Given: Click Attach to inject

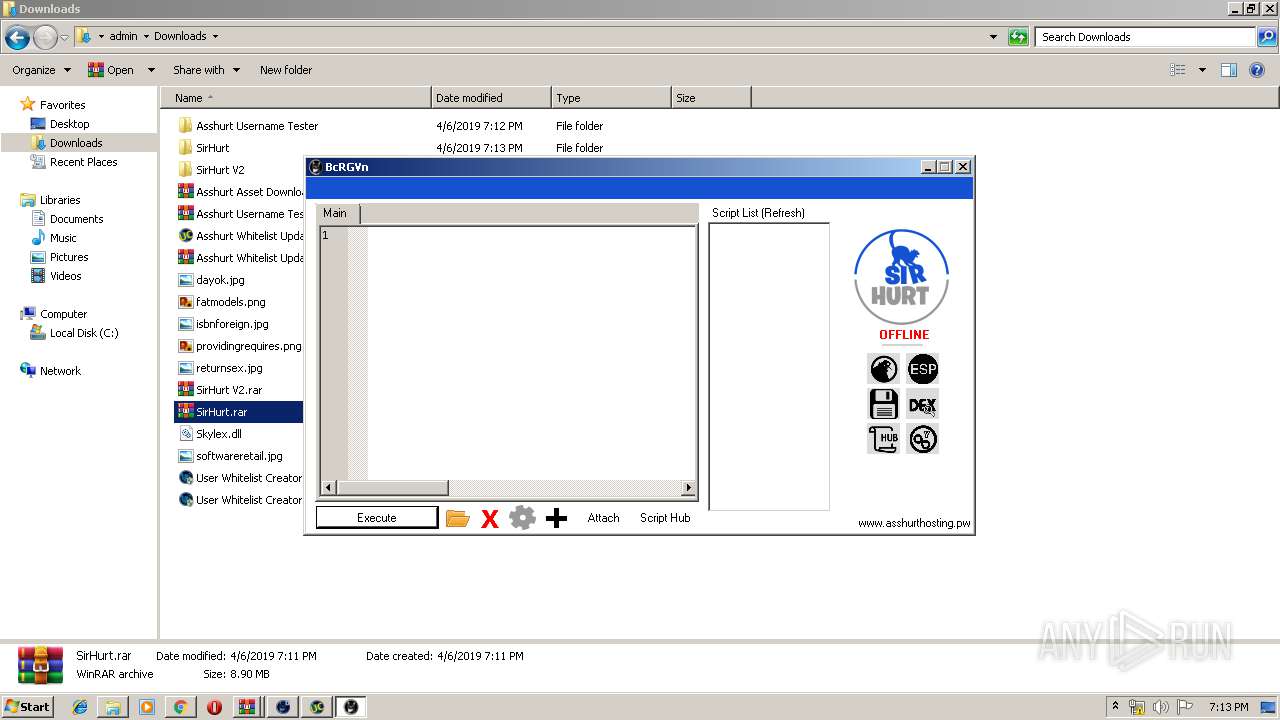Looking at the screenshot, I should 603,518.
